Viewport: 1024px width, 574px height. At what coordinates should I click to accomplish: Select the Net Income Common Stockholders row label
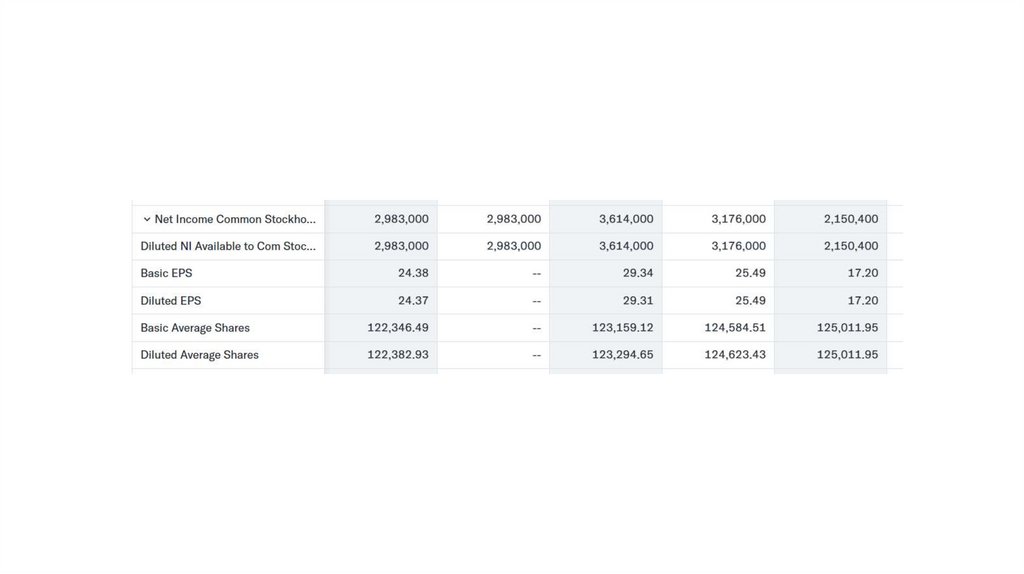235,219
